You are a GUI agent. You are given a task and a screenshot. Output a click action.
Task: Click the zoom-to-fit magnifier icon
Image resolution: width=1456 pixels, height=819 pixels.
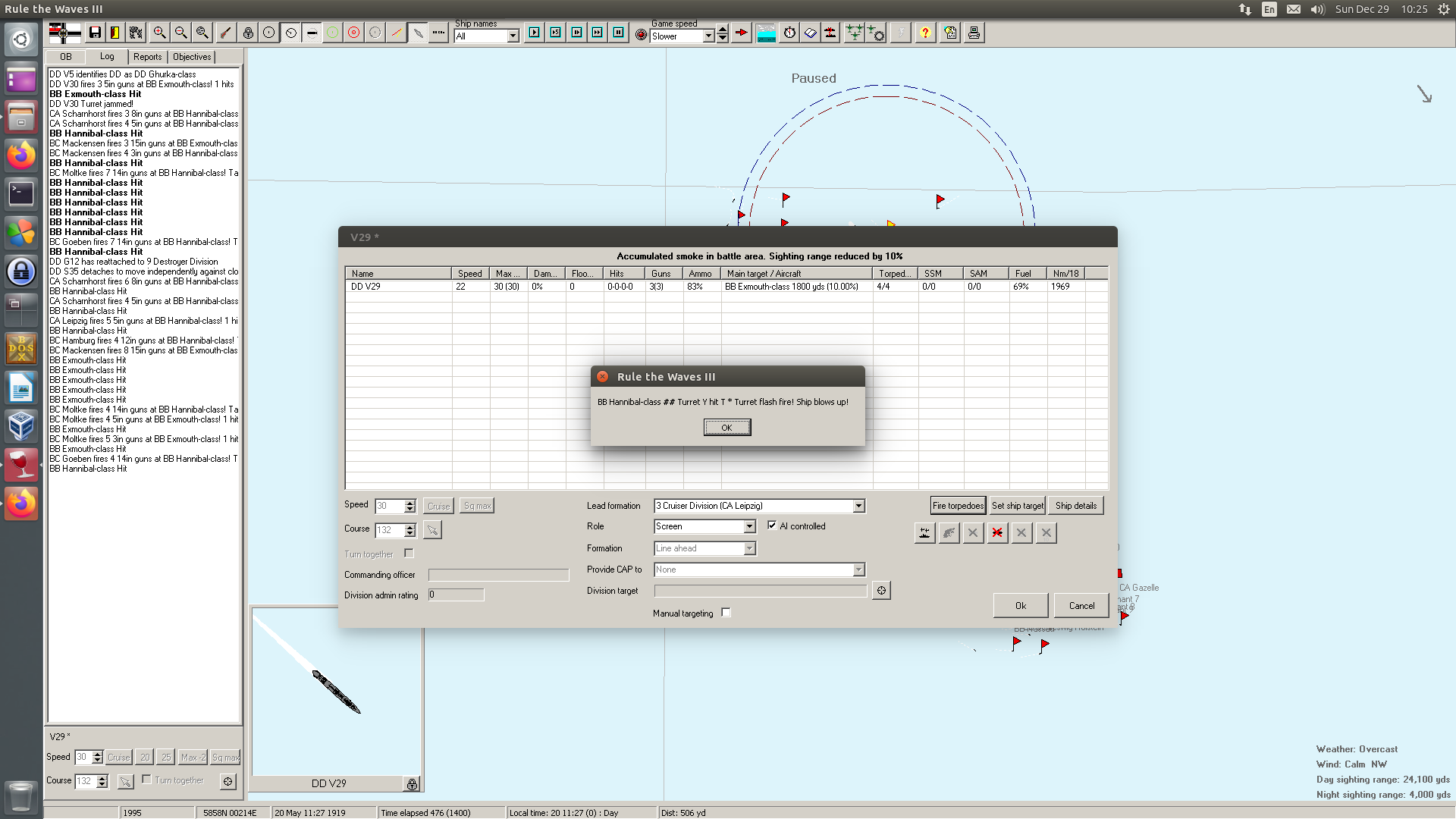click(202, 33)
